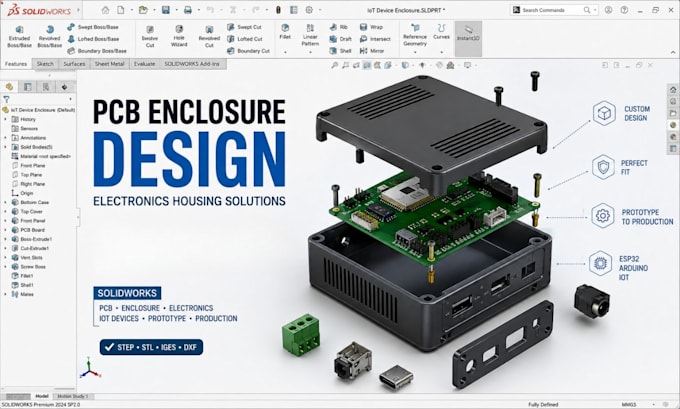680x409 pixels.
Task: Select the Revolved Cut tool
Action: click(209, 36)
